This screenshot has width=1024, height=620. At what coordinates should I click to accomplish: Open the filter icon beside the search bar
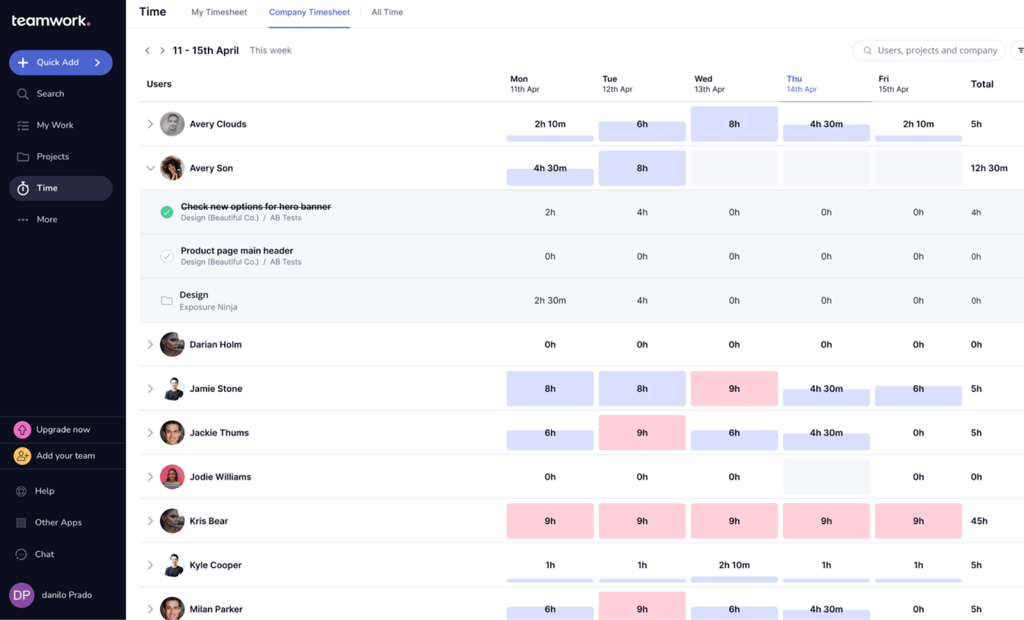point(1019,49)
